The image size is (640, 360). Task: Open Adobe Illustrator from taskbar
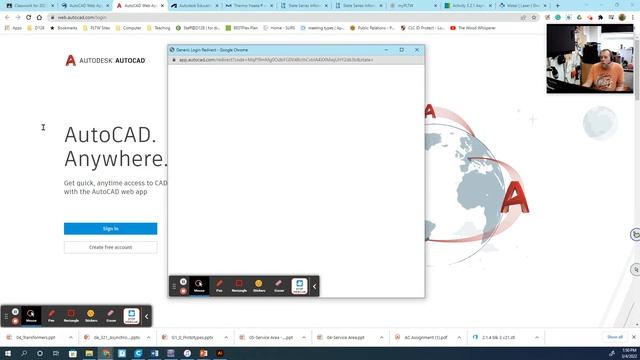[220, 353]
